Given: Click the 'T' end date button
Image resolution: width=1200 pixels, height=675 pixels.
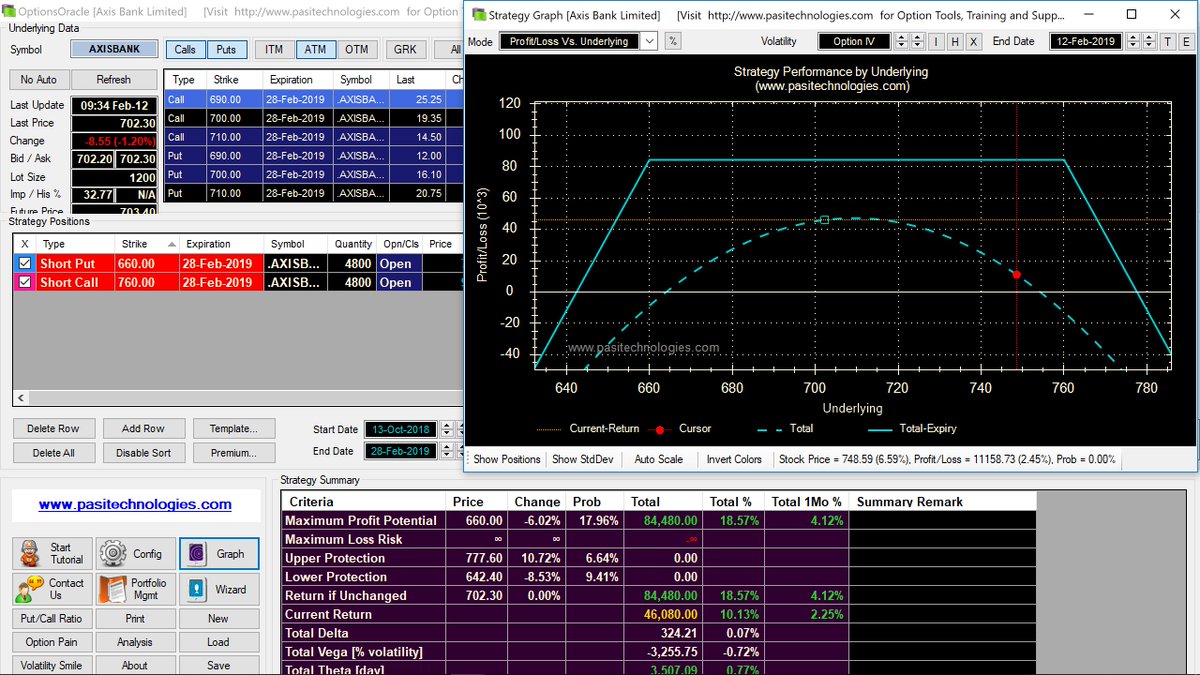Looking at the screenshot, I should tap(1167, 41).
